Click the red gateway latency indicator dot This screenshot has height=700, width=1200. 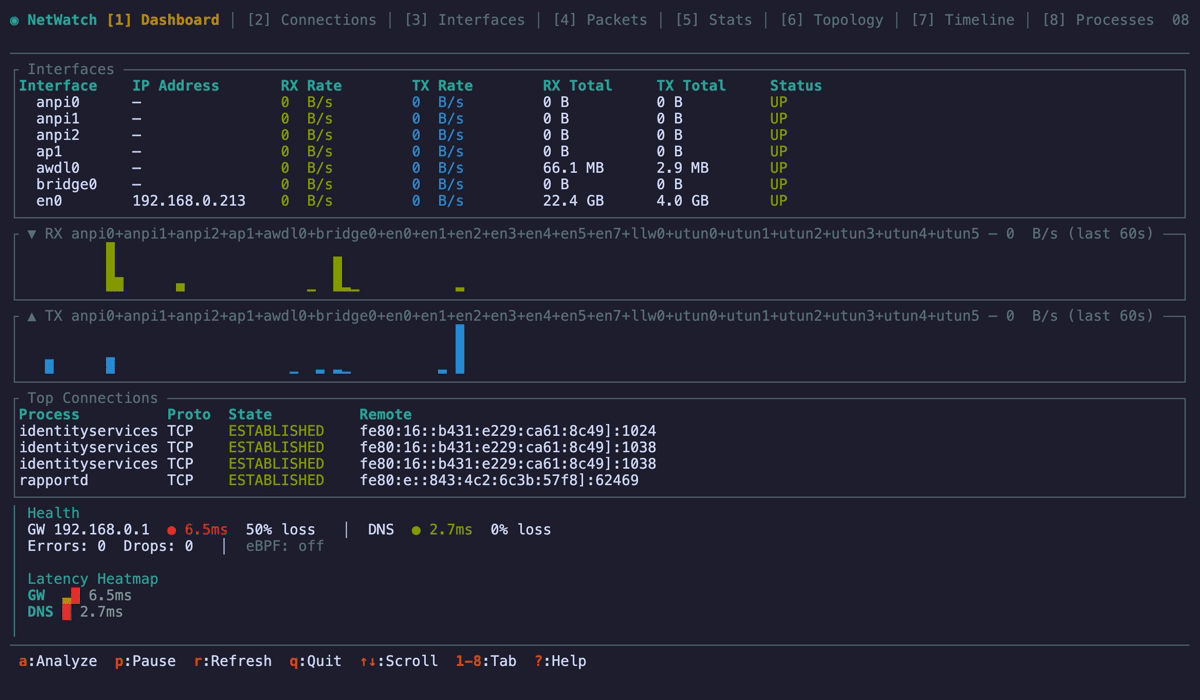click(x=171, y=530)
